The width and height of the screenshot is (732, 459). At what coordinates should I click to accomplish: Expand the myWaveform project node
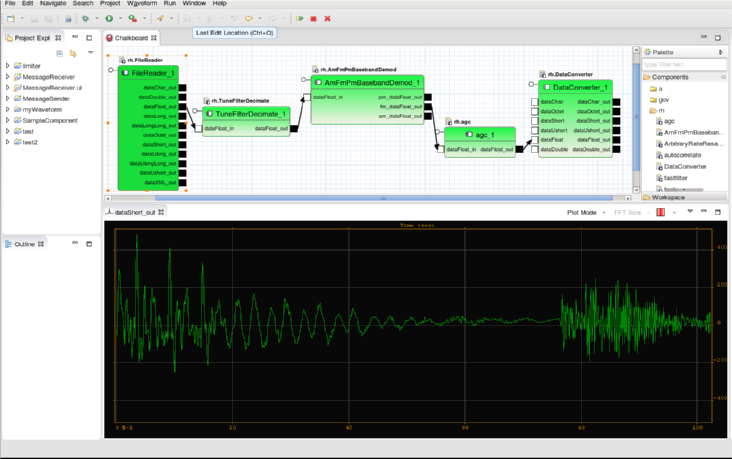click(x=7, y=110)
